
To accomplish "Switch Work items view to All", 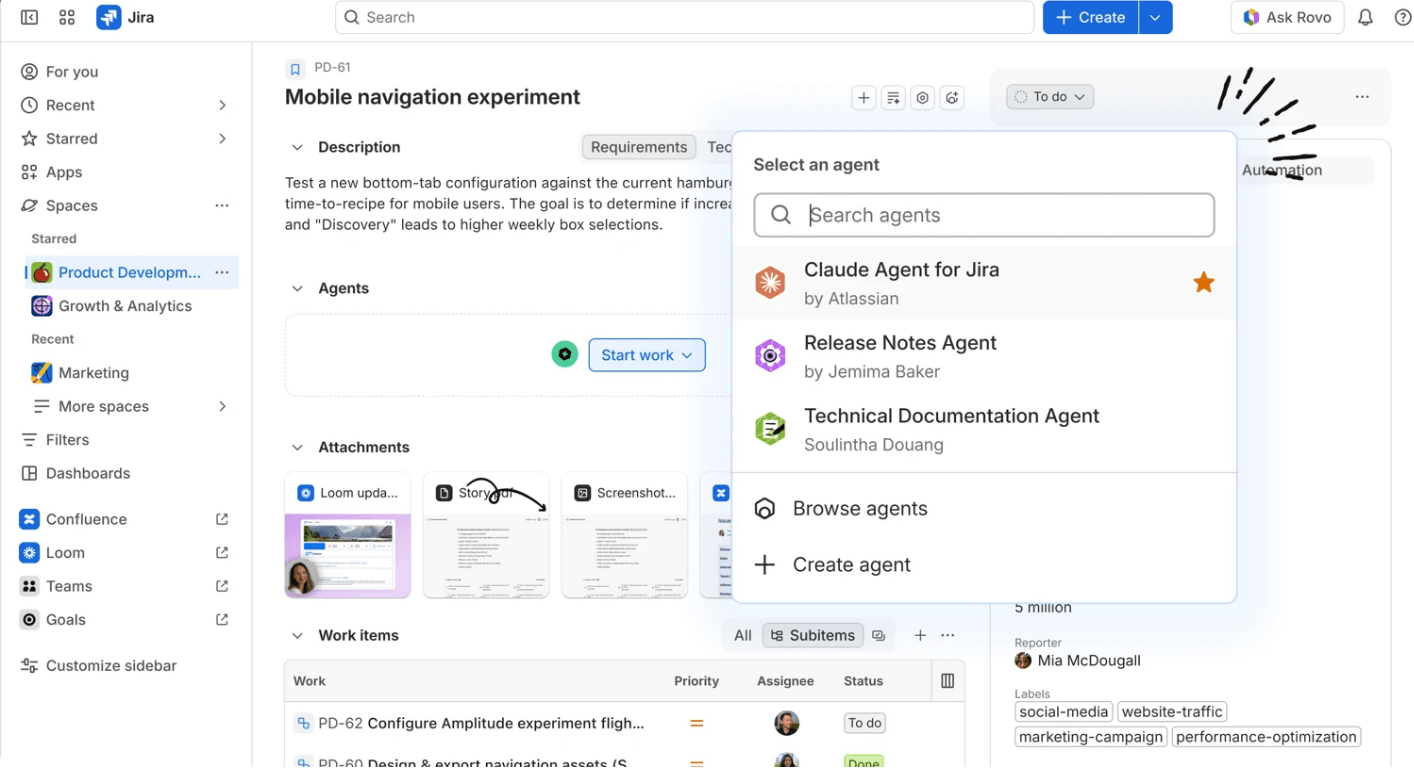I will 743,635.
